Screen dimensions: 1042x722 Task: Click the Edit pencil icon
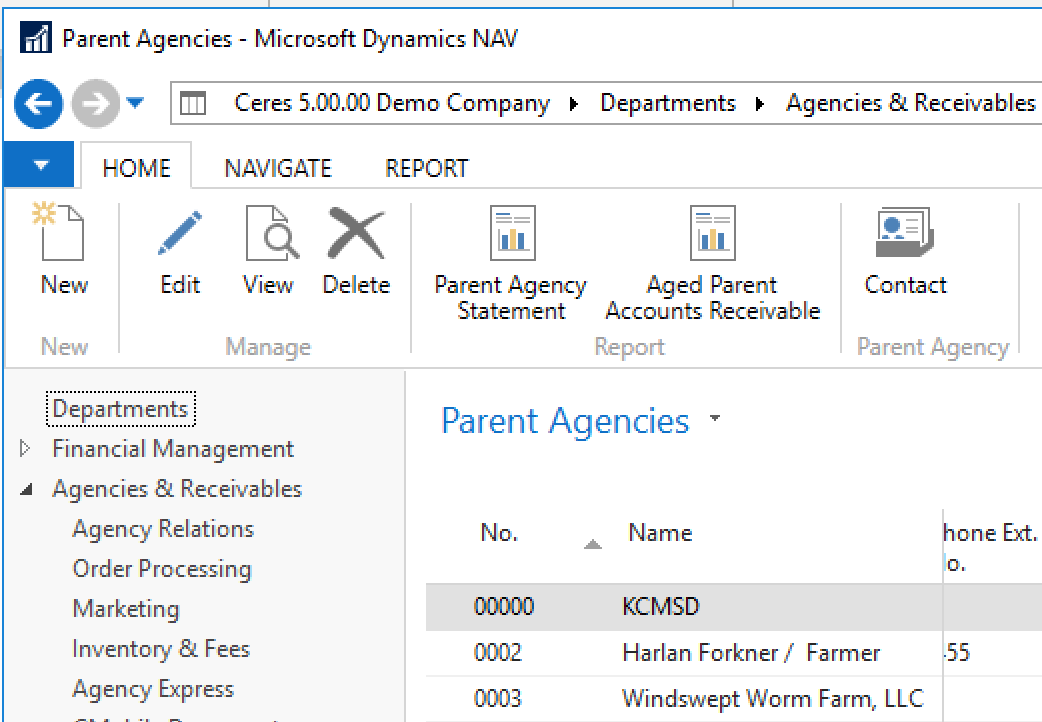click(x=180, y=234)
